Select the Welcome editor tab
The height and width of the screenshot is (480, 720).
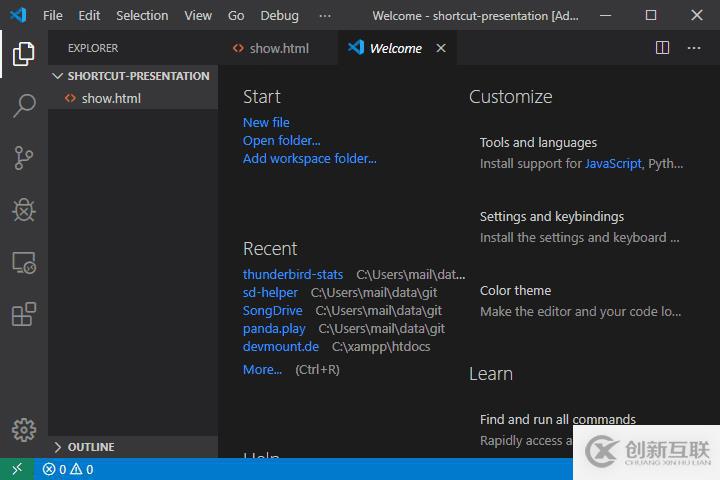pos(396,48)
